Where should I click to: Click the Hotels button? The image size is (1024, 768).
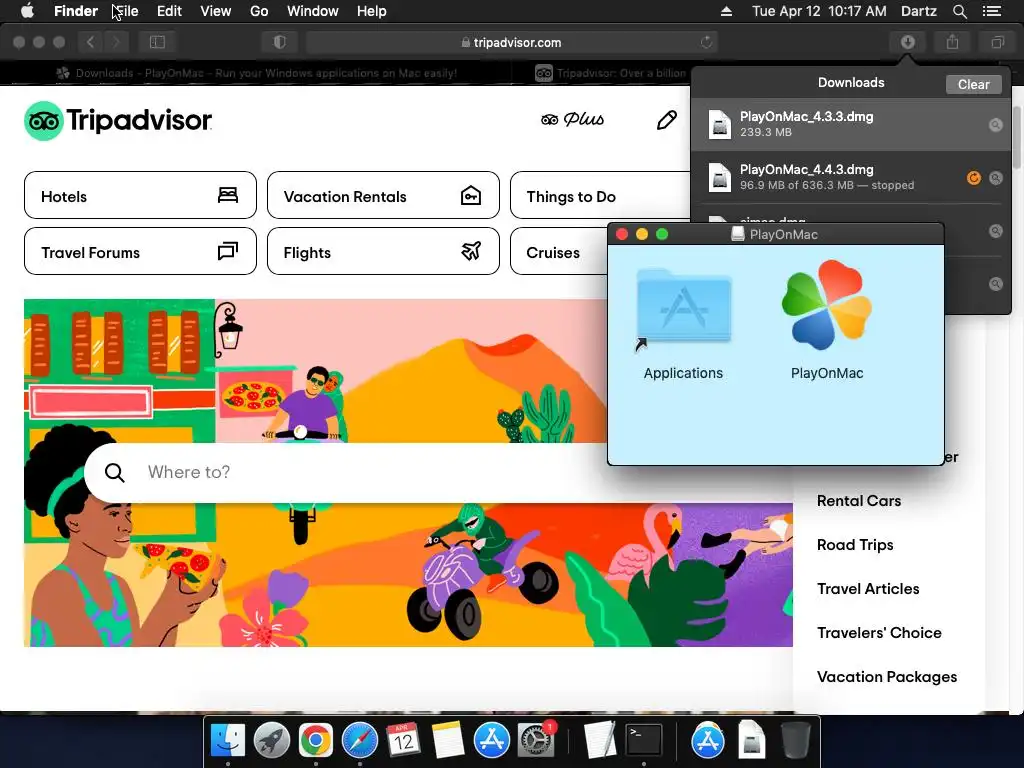140,195
